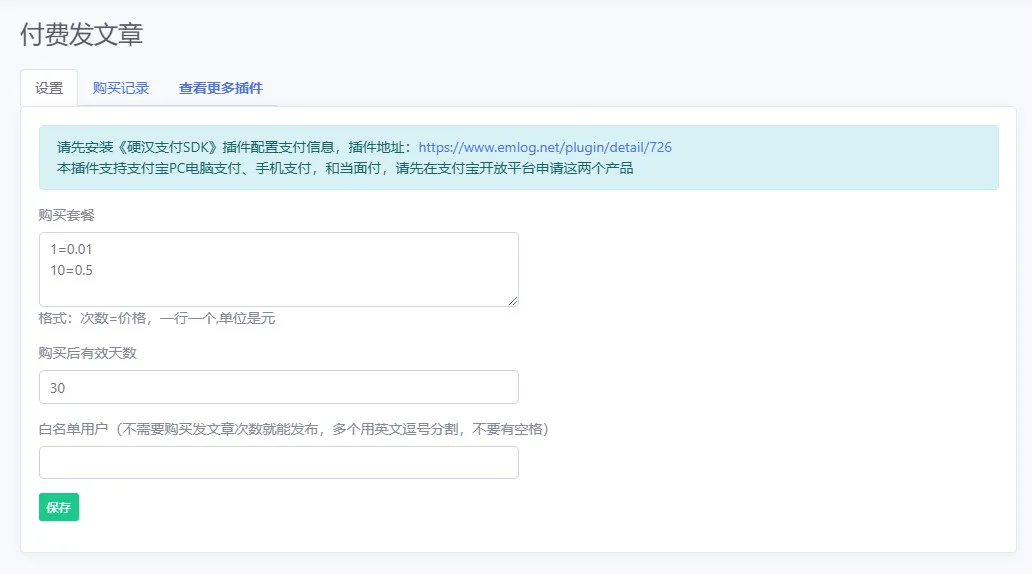Click the 付费发文章 page heading

[x=82, y=34]
